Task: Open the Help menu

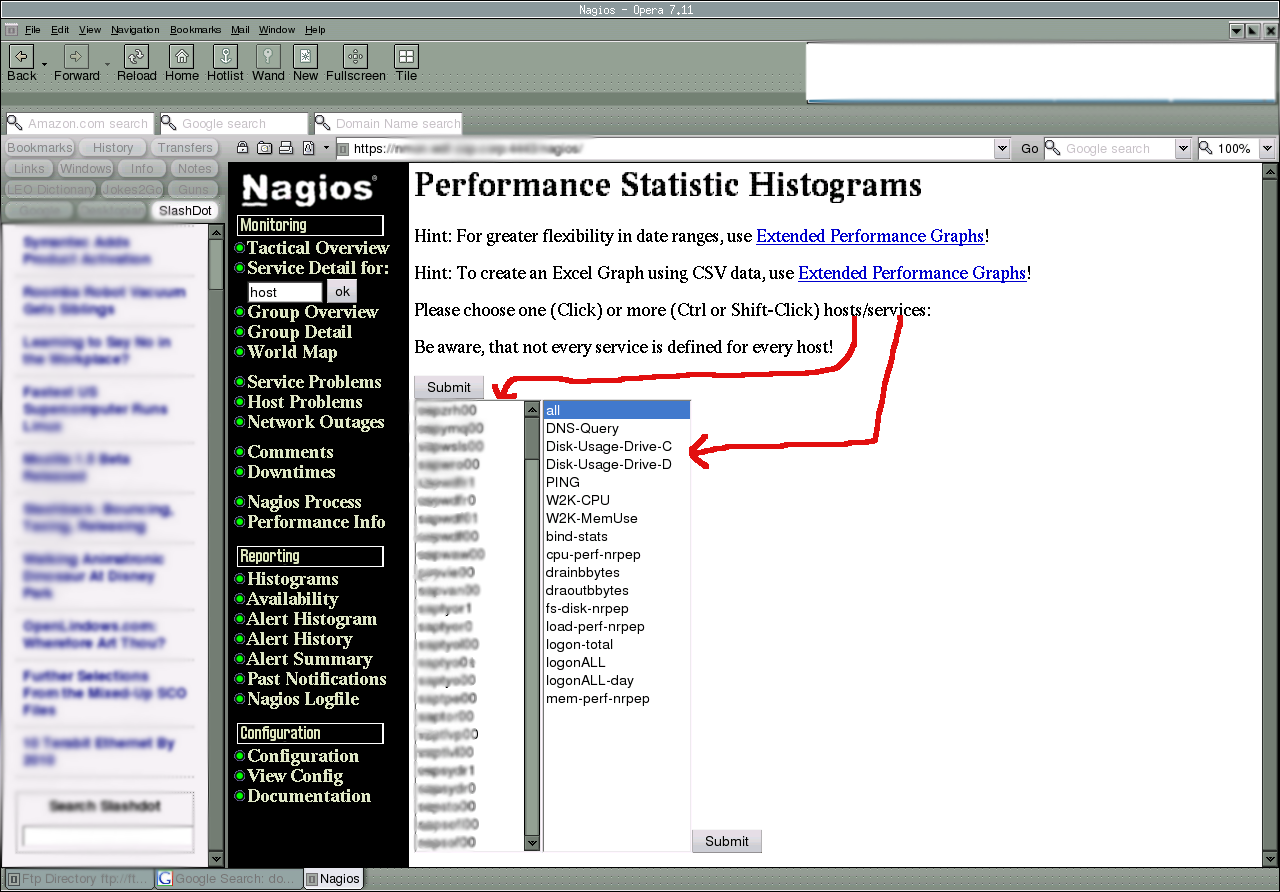Action: coord(315,30)
